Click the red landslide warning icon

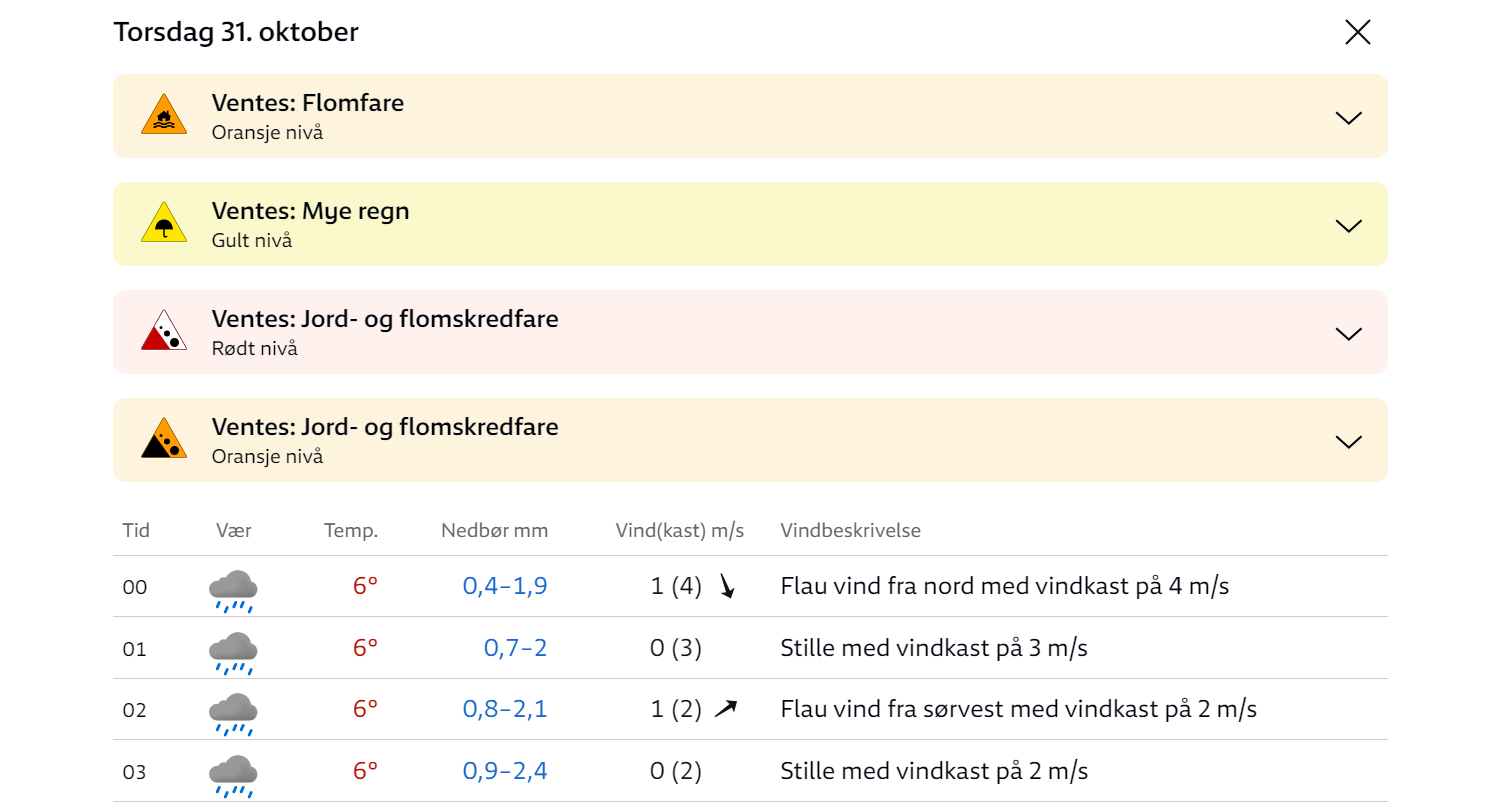164,331
